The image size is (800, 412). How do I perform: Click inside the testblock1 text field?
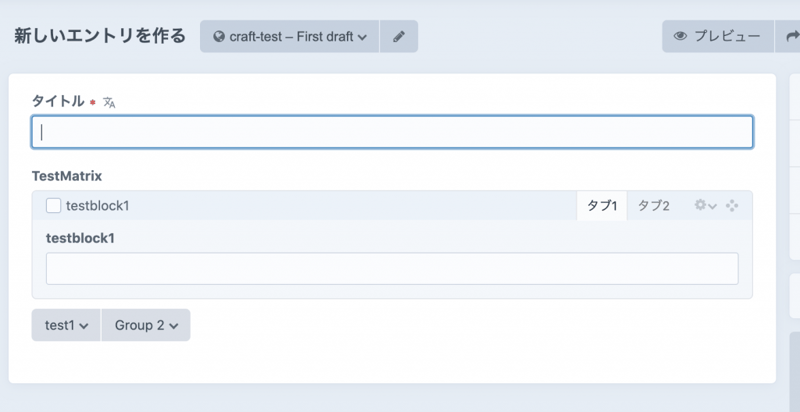coord(392,268)
